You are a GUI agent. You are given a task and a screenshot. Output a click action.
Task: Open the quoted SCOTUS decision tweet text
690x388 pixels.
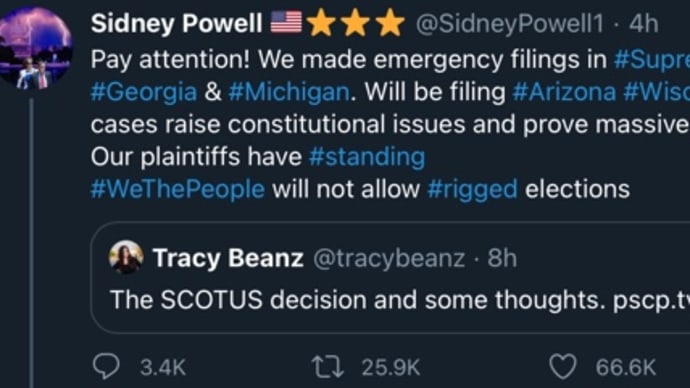[x=400, y=300]
